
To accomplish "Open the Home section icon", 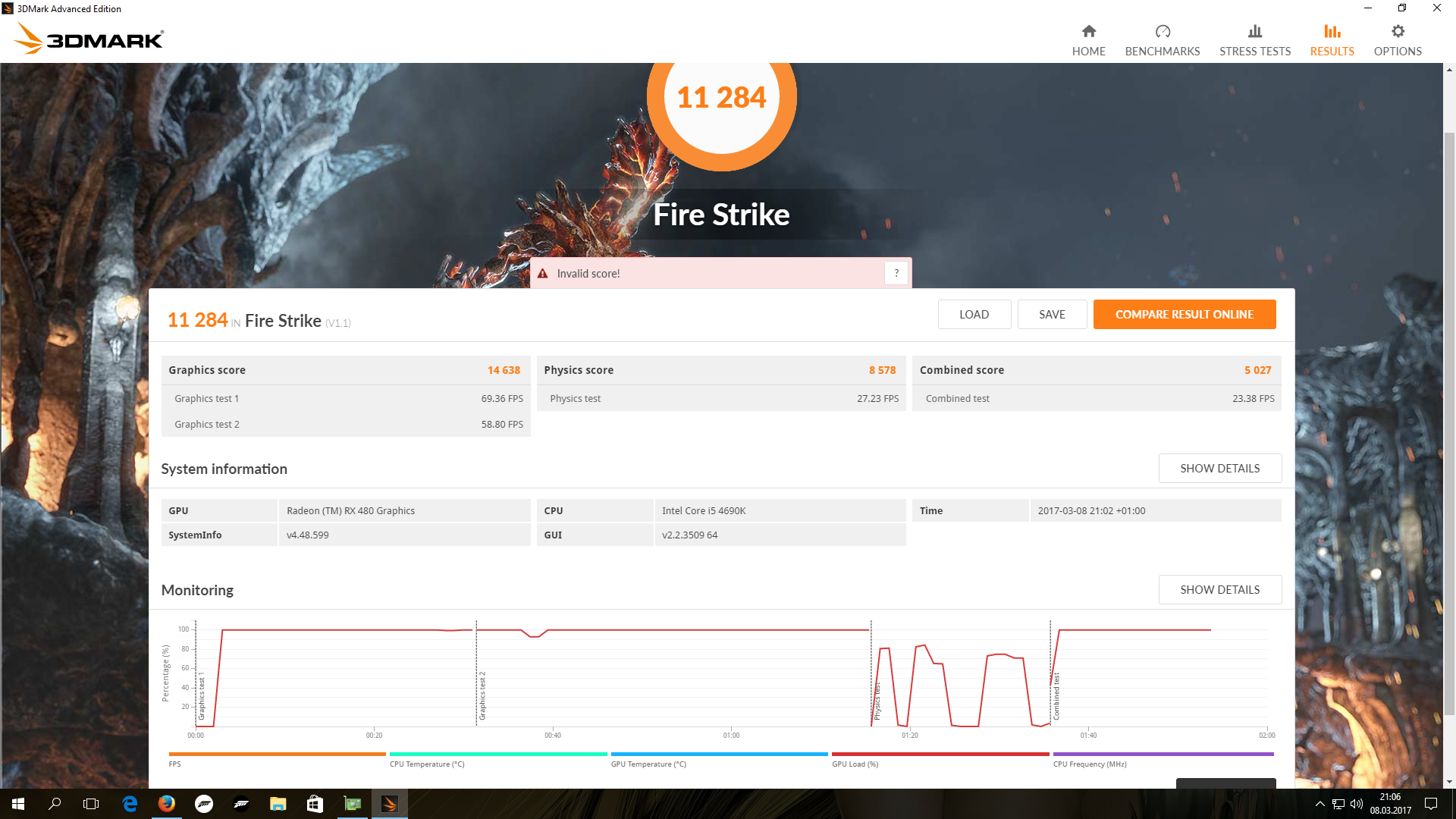I will (x=1088, y=31).
